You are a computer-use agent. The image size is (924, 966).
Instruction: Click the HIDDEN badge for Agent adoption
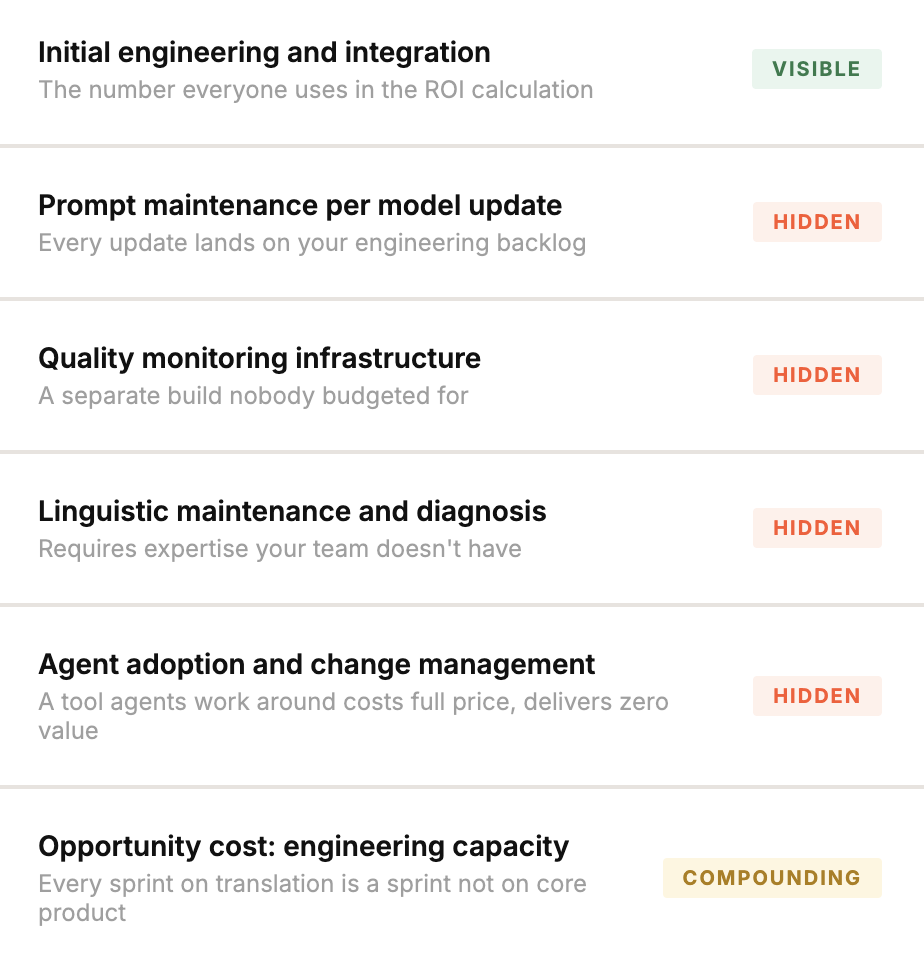(x=816, y=696)
